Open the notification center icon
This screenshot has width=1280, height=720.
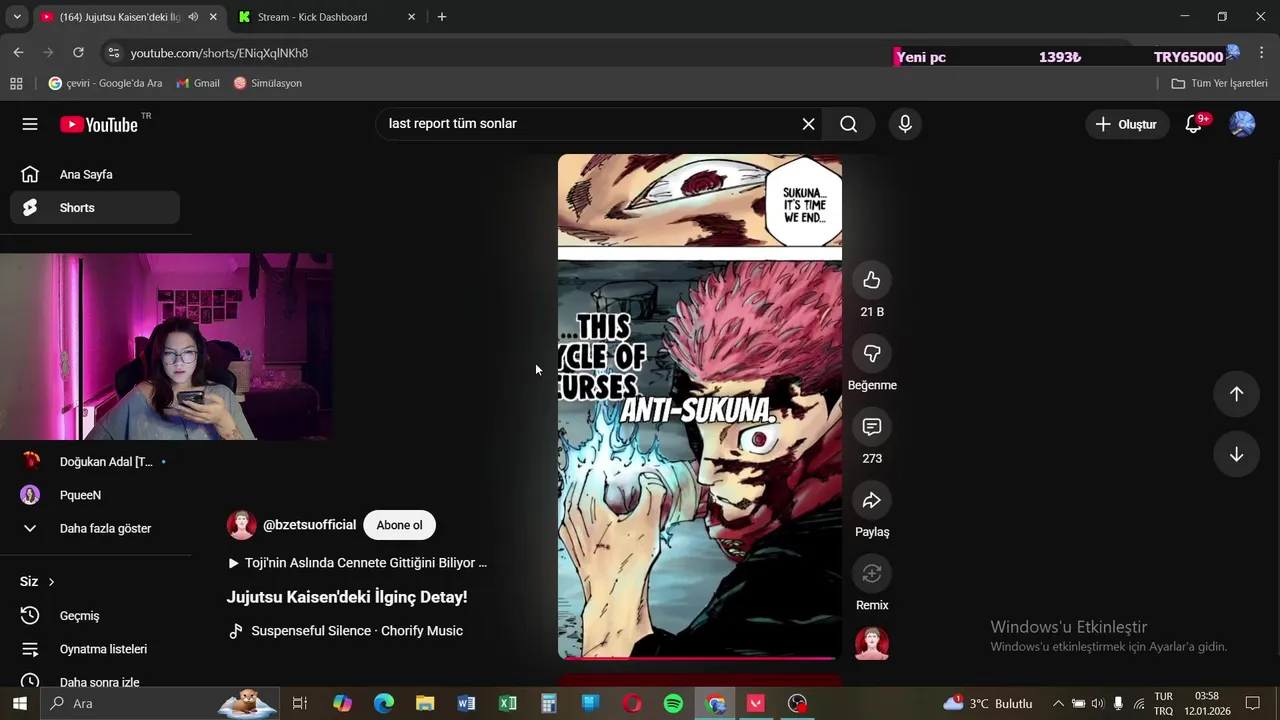pyautogui.click(x=1253, y=703)
